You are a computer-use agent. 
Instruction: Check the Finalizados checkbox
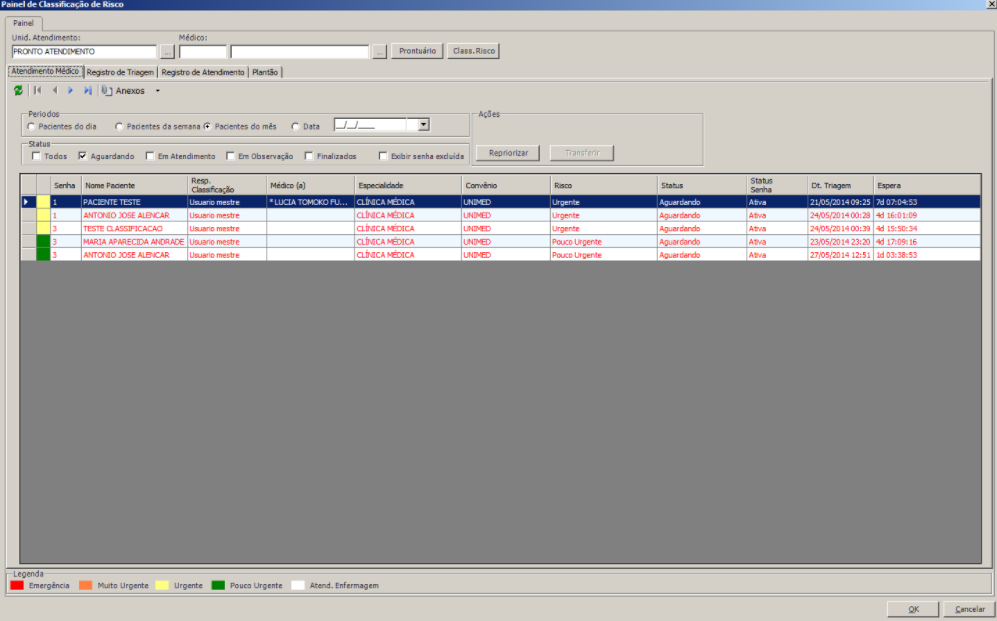(309, 156)
